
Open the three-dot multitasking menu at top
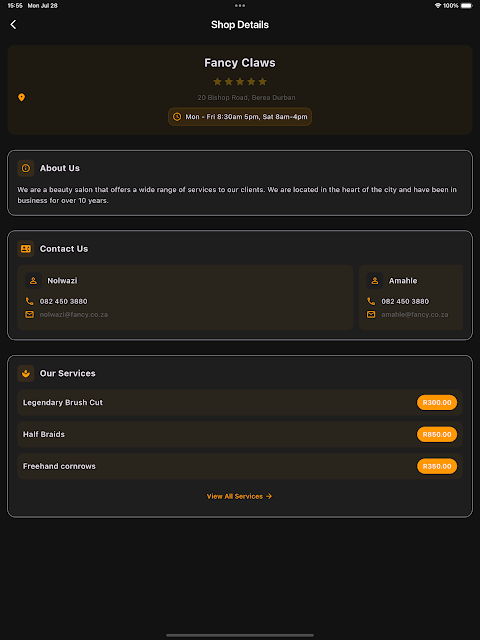240,6
